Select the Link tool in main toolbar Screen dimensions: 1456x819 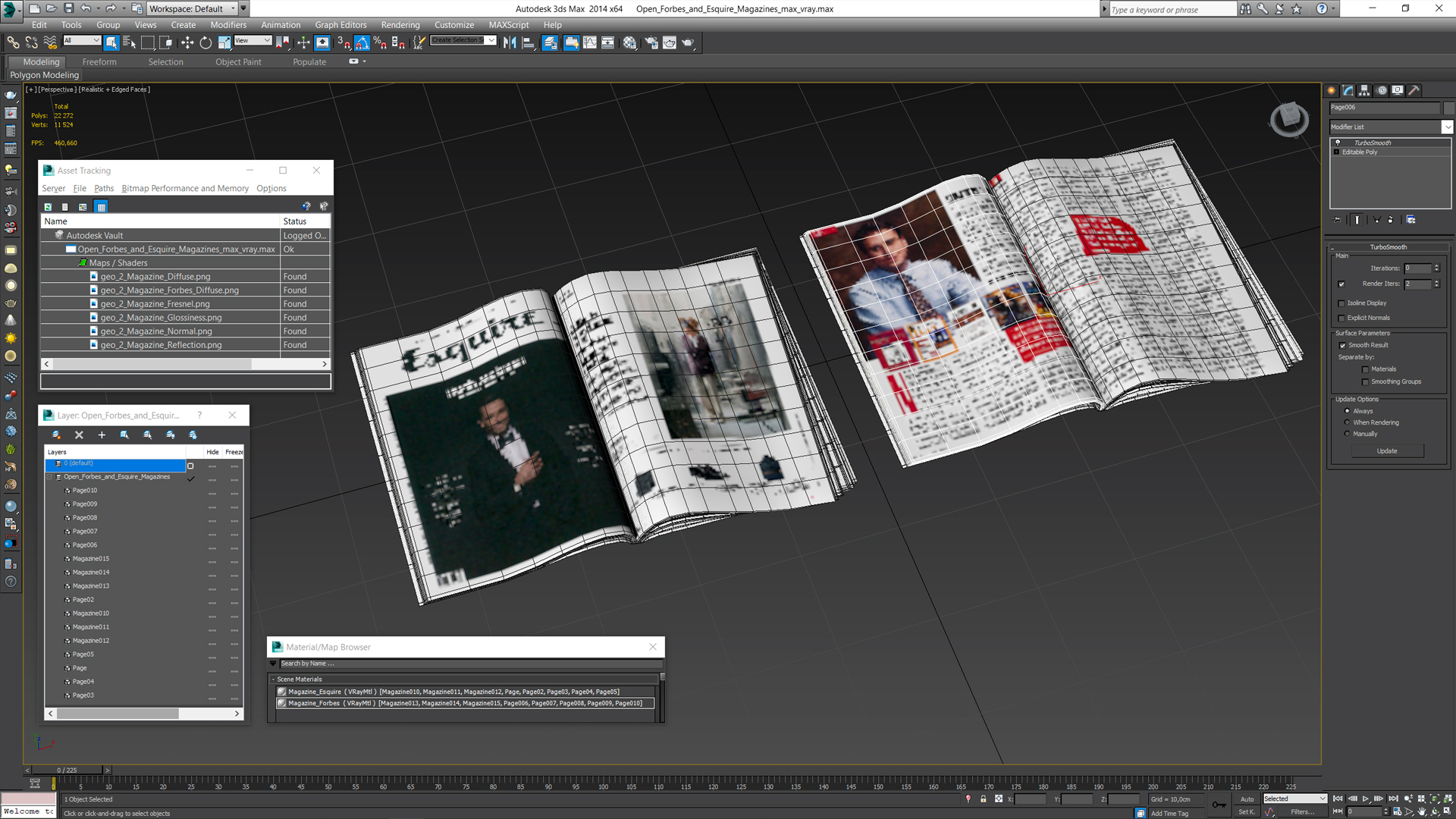pos(13,42)
